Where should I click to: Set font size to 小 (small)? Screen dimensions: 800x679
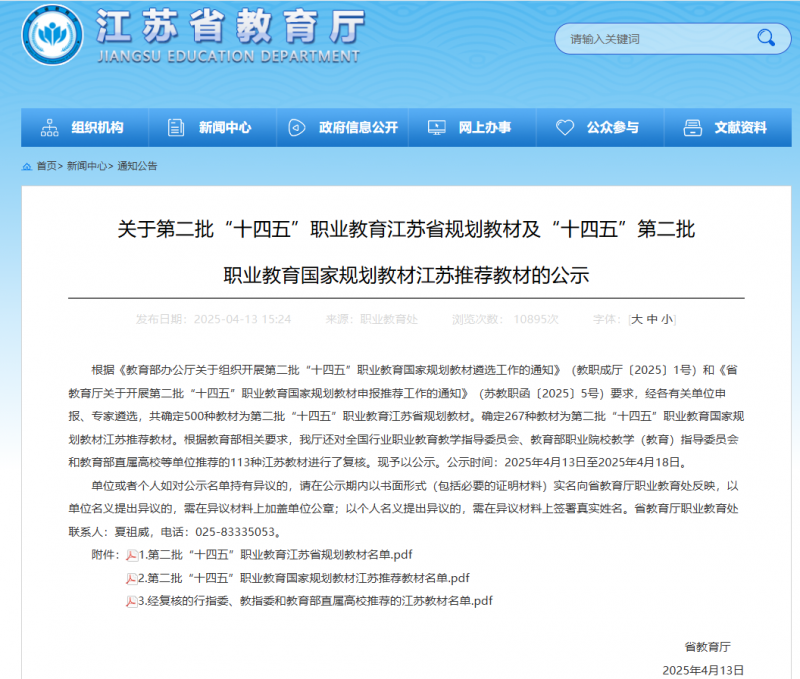tap(667, 319)
